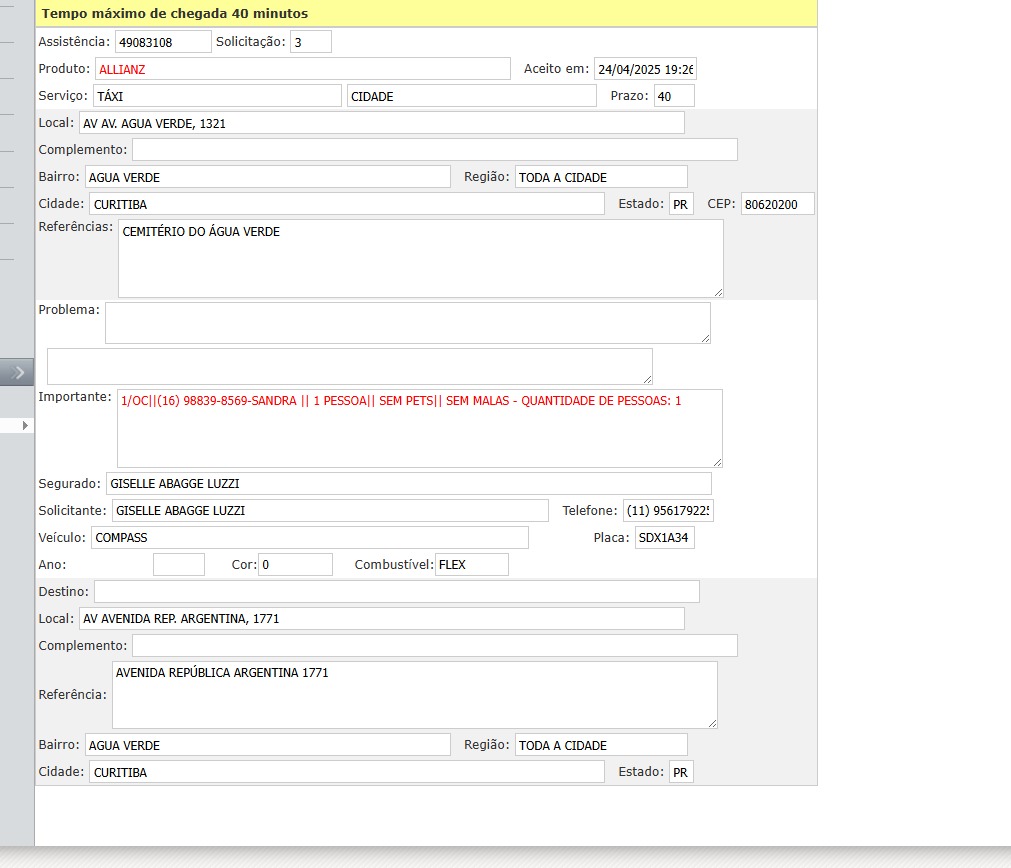Select the Telefone field

point(667,511)
